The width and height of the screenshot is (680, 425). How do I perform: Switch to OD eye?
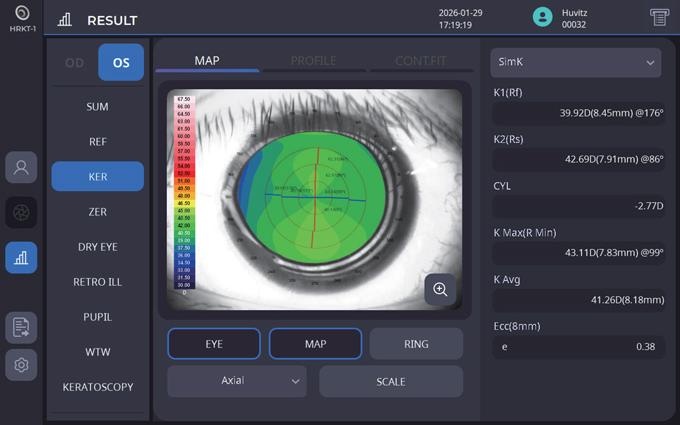75,63
